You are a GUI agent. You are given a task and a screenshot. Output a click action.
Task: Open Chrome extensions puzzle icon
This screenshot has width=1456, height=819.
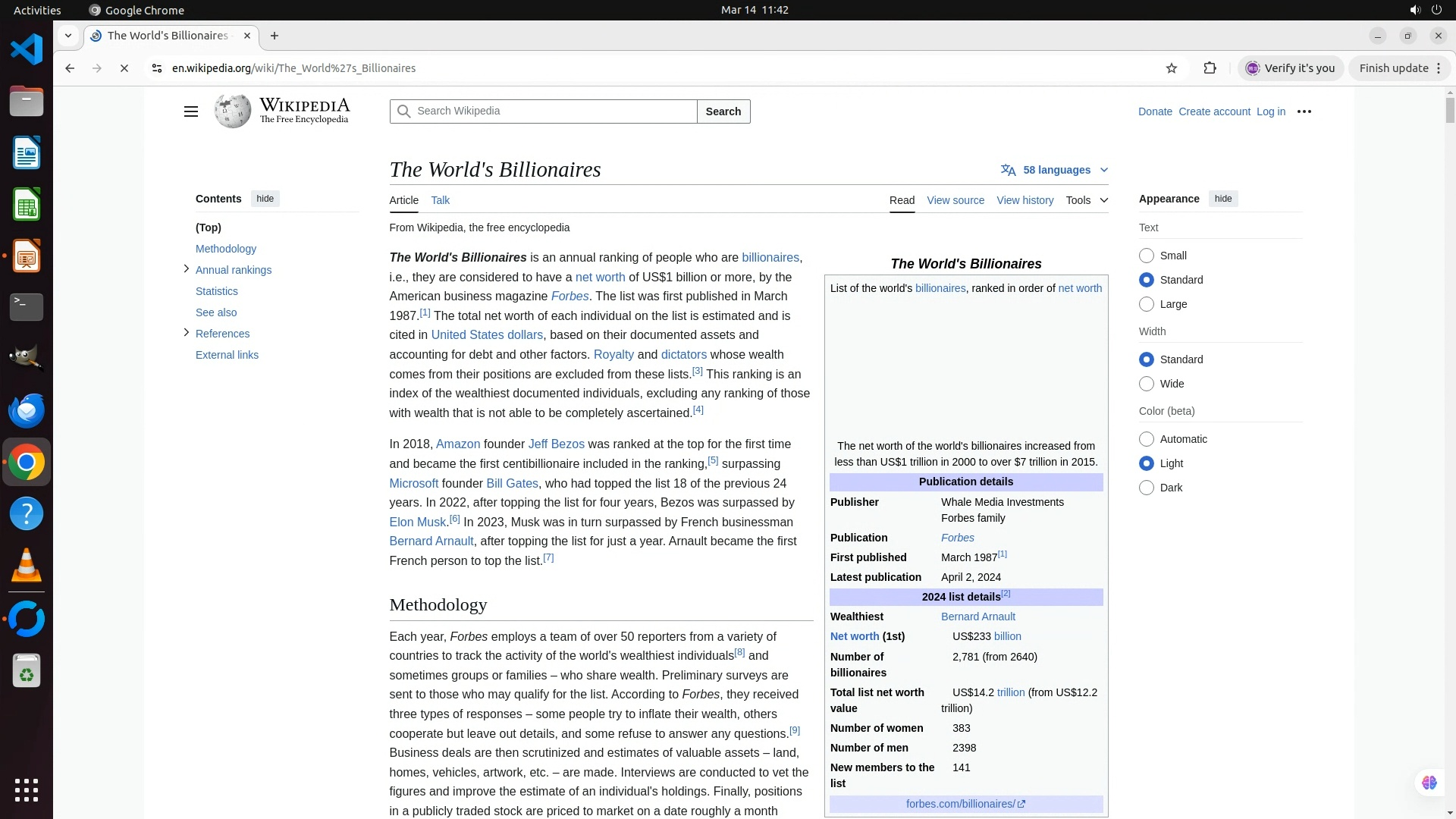tap(1210, 68)
